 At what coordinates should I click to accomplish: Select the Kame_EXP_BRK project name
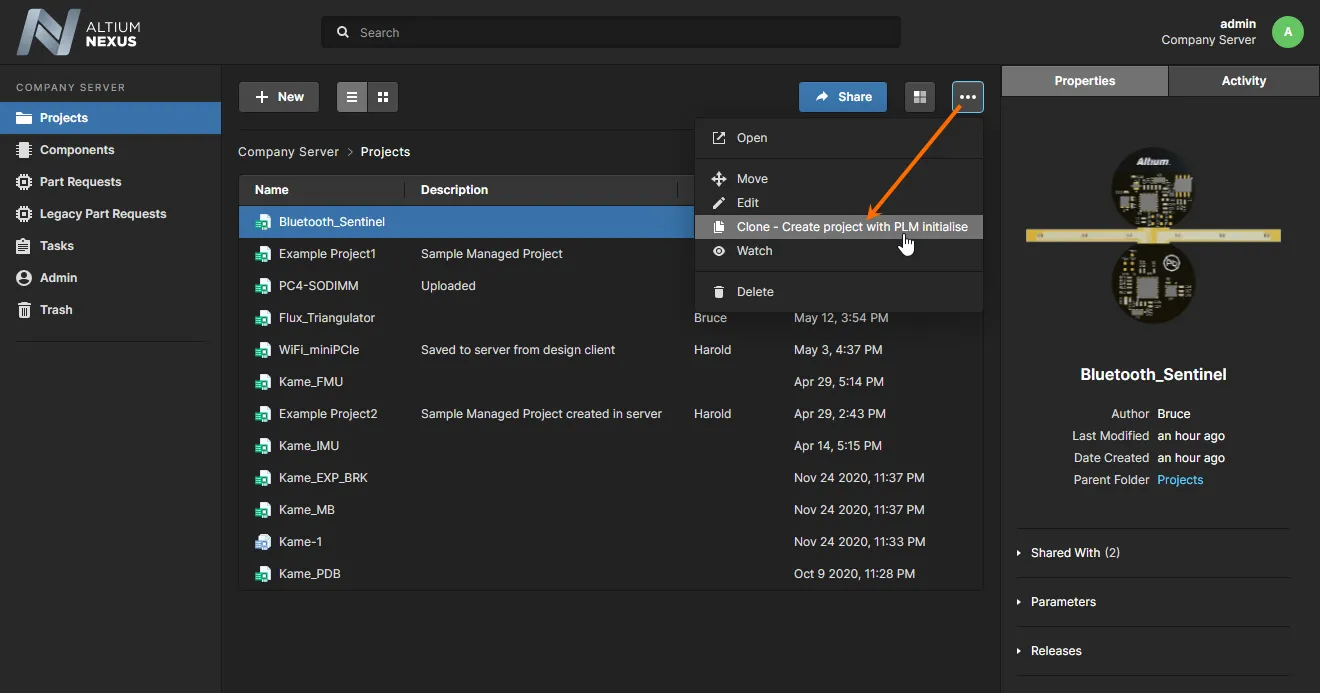pyautogui.click(x=323, y=478)
